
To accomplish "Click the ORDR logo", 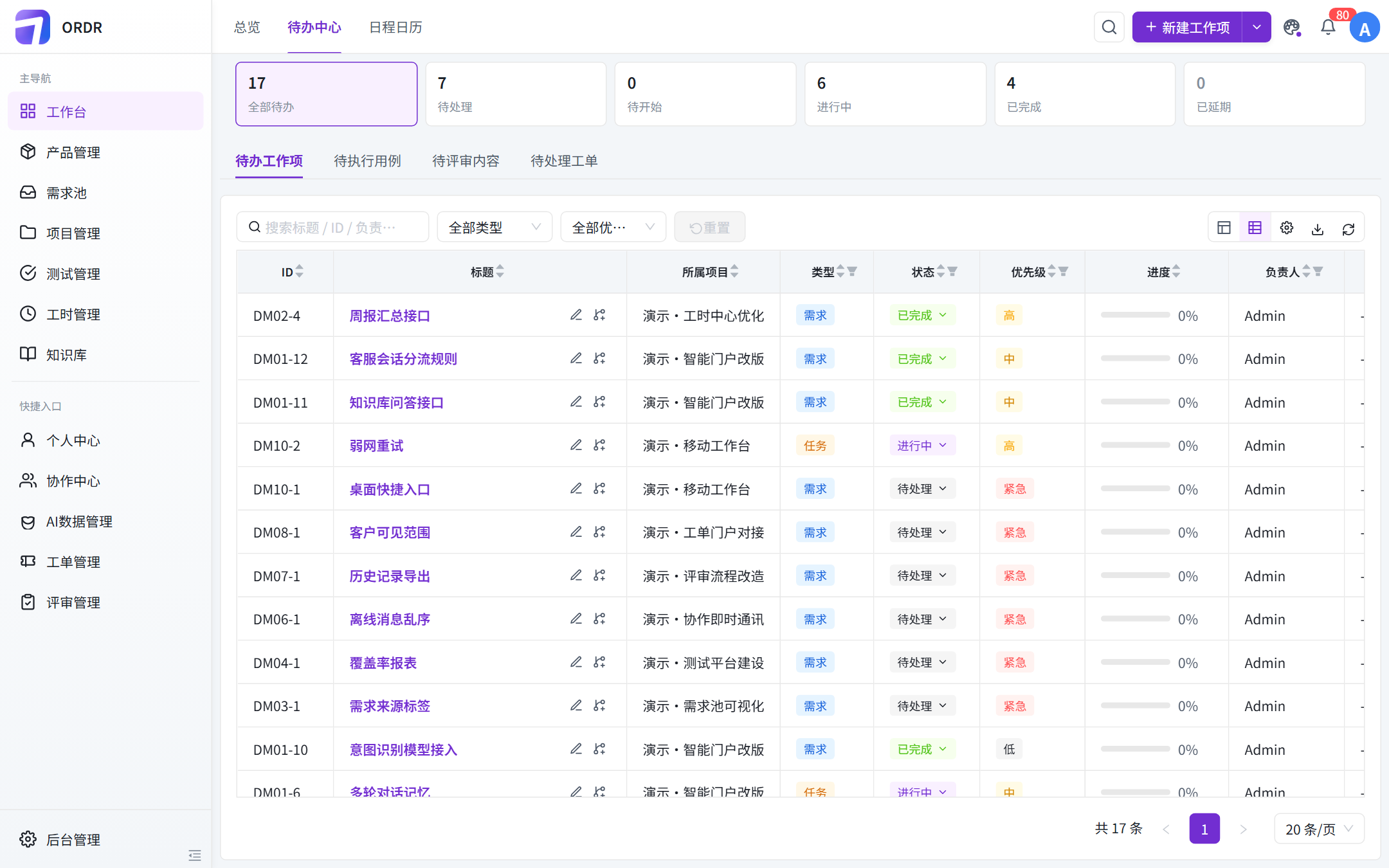I will [59, 27].
